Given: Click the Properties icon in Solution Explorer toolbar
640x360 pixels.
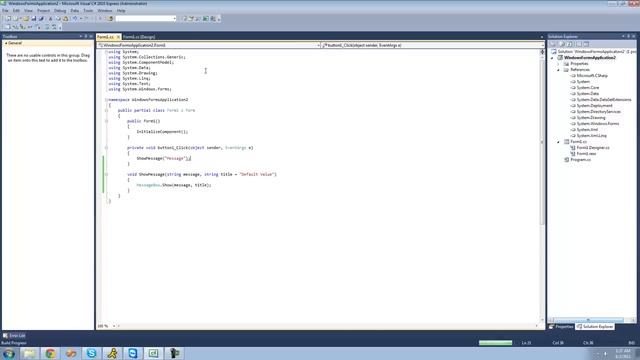Looking at the screenshot, I should (553, 44).
